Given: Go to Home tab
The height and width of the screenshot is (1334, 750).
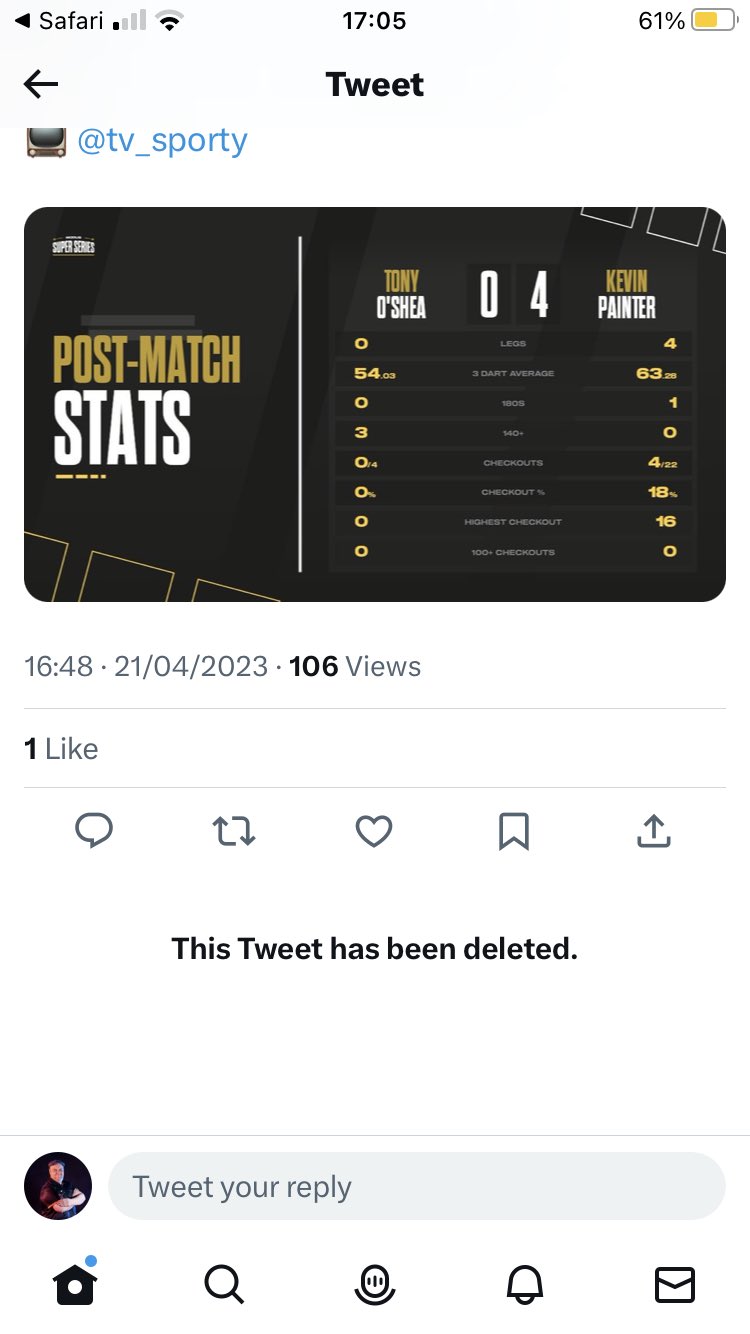Looking at the screenshot, I should coord(75,1281).
